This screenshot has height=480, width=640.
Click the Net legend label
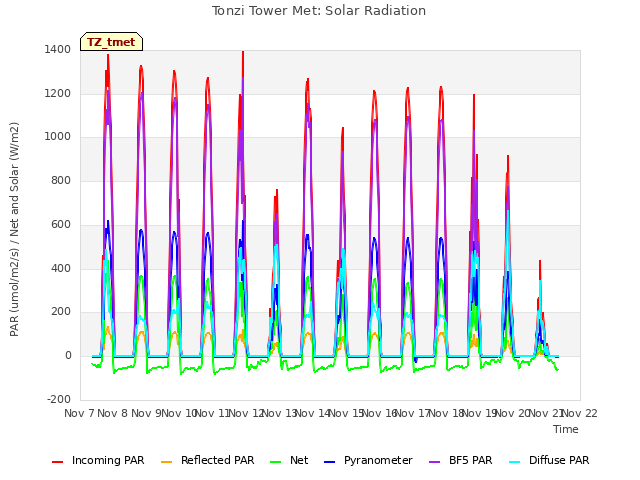coord(299,460)
